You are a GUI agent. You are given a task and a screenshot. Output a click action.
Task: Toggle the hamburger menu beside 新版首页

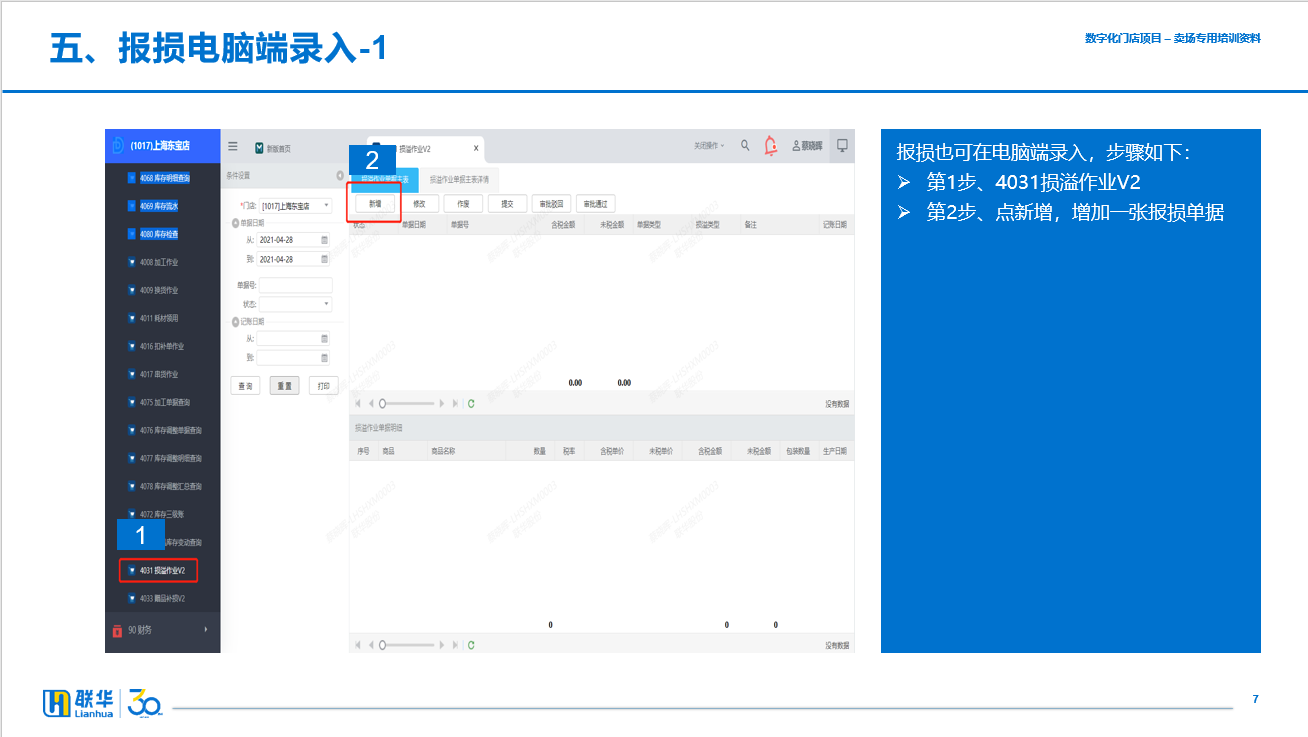(x=233, y=146)
